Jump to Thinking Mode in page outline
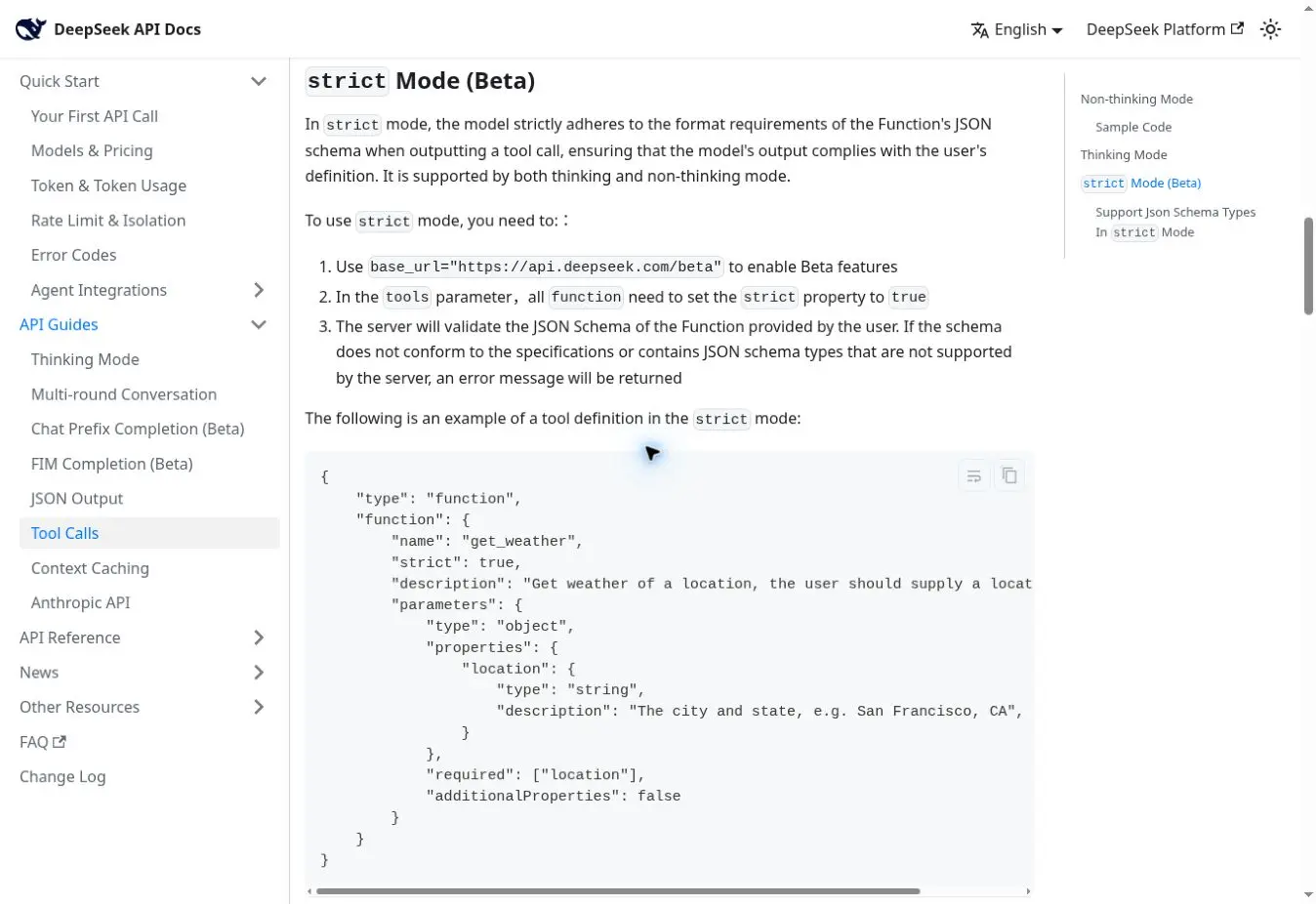Image resolution: width=1316 pixels, height=904 pixels. 1124,154
